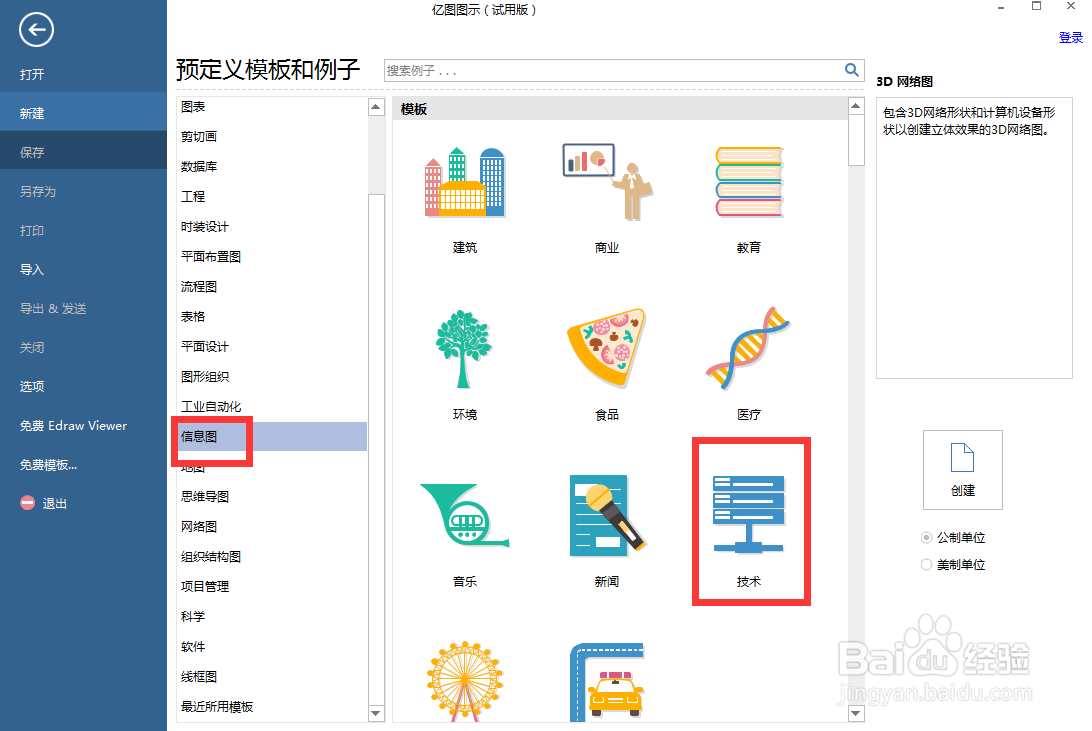1092x731 pixels.
Task: Choose the taxi road template icon
Action: pos(607,682)
